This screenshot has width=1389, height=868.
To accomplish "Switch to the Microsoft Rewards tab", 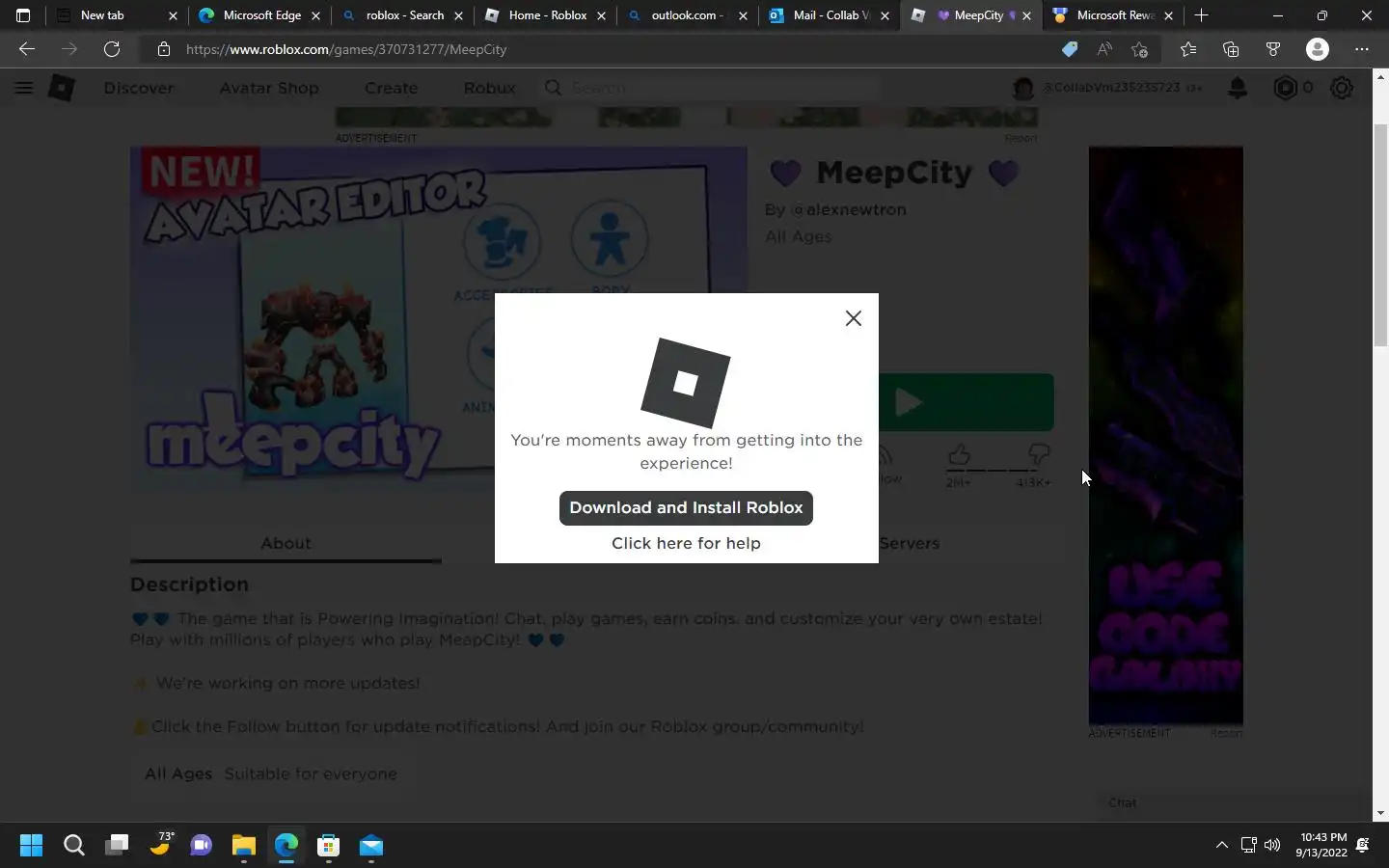I will [x=1114, y=15].
